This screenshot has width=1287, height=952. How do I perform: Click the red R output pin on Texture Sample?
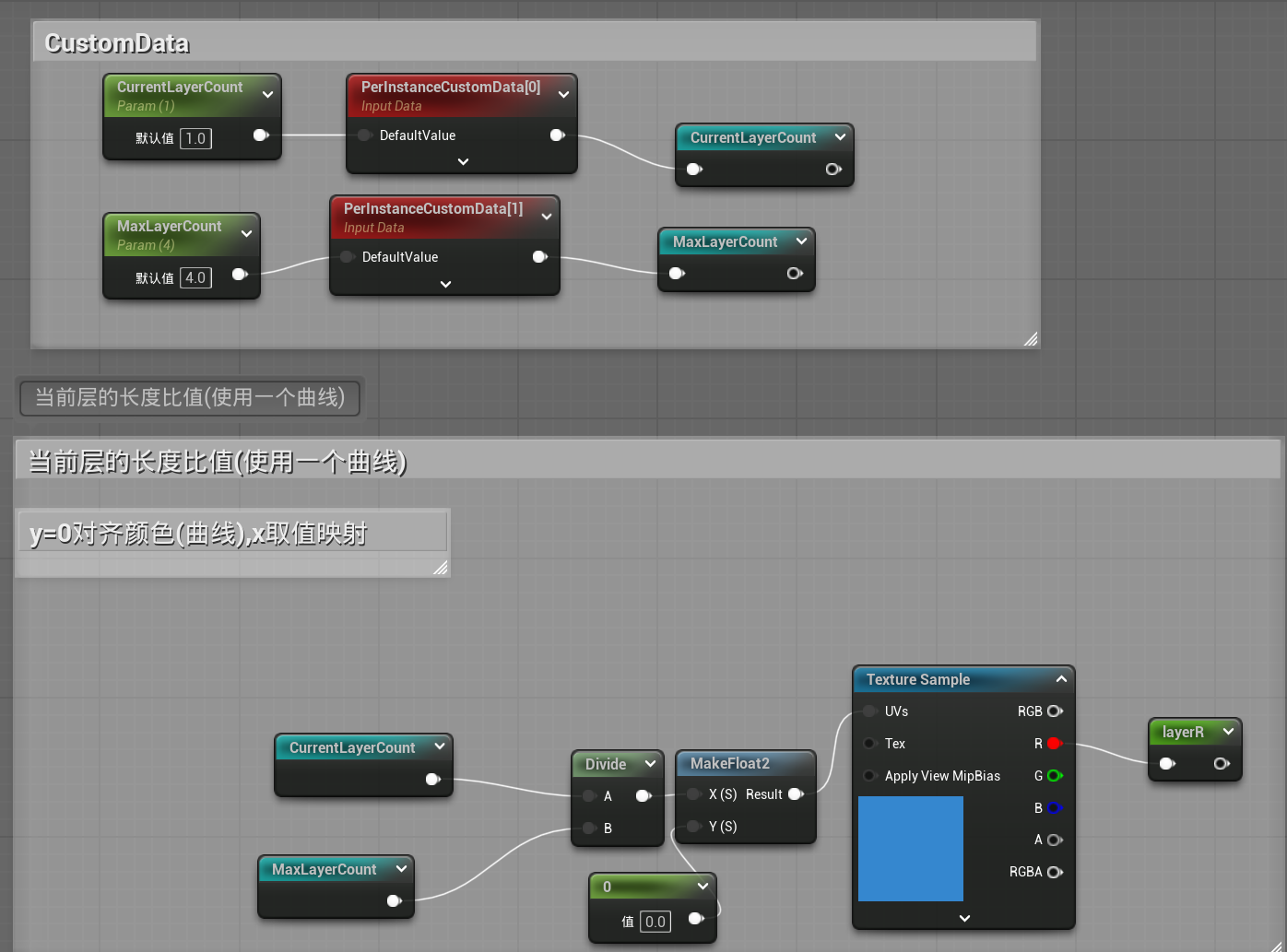pos(1055,744)
